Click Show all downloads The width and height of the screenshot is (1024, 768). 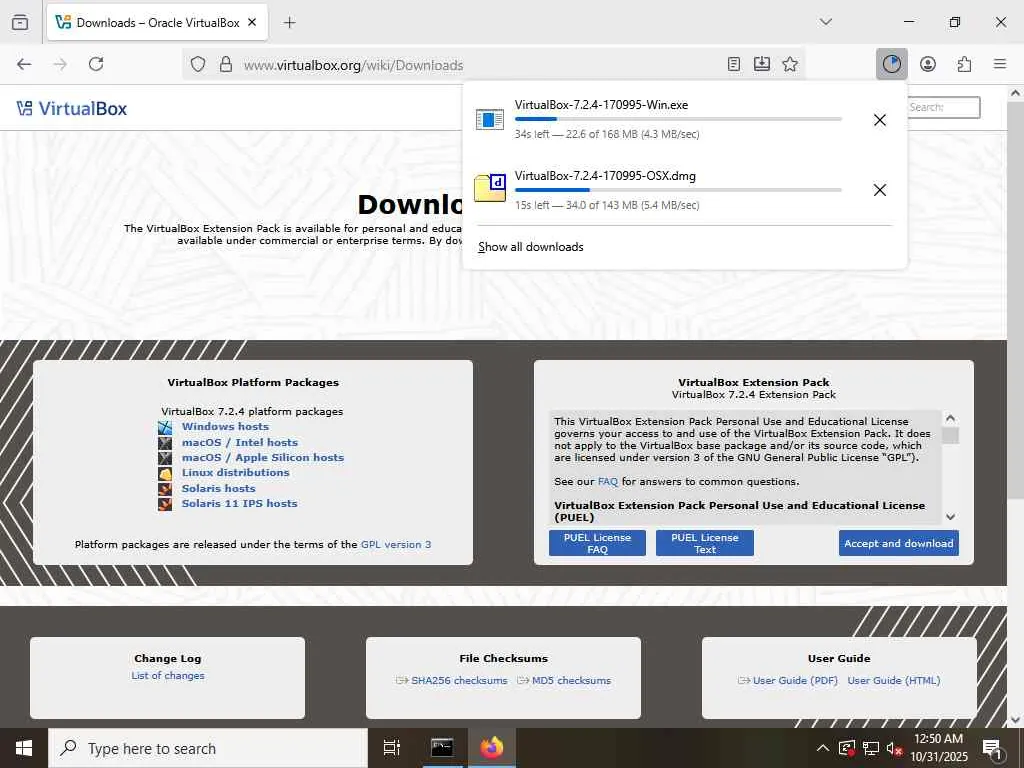click(x=530, y=247)
